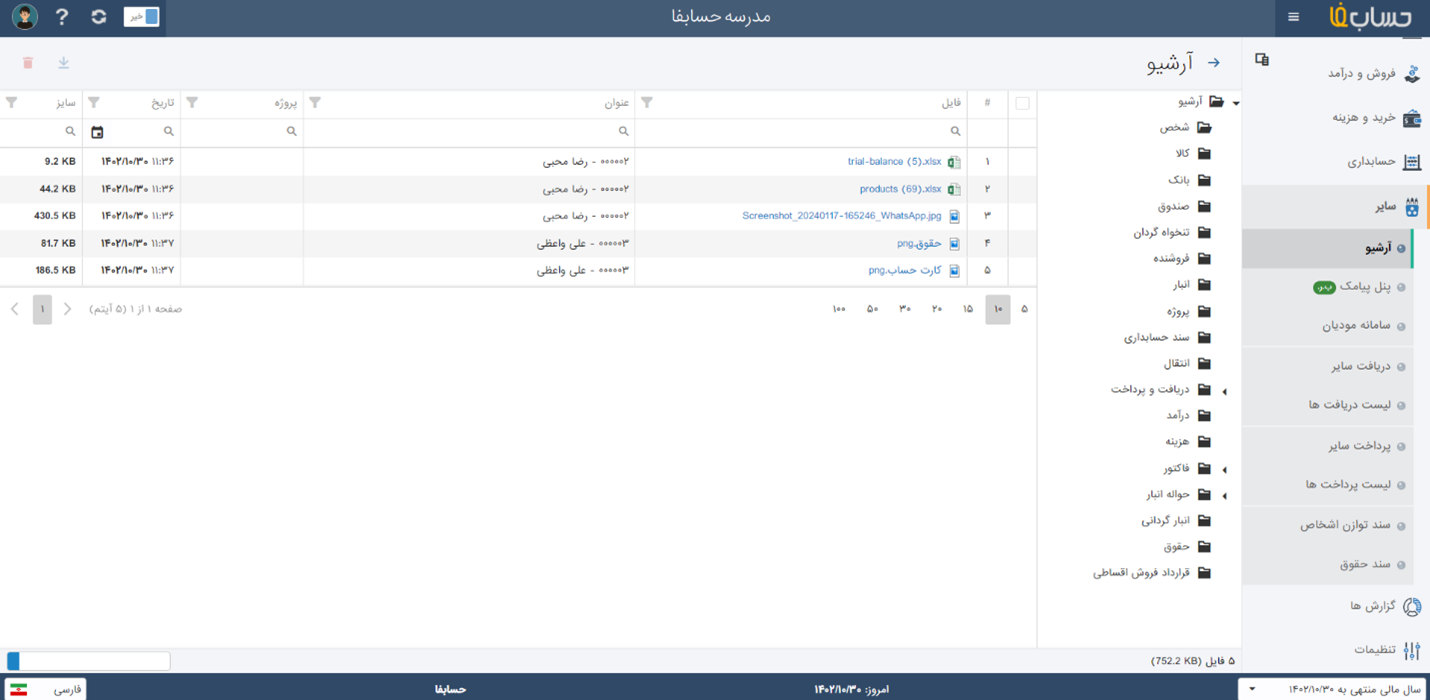Expand the حواله انبار folder arrow

pos(1225,495)
